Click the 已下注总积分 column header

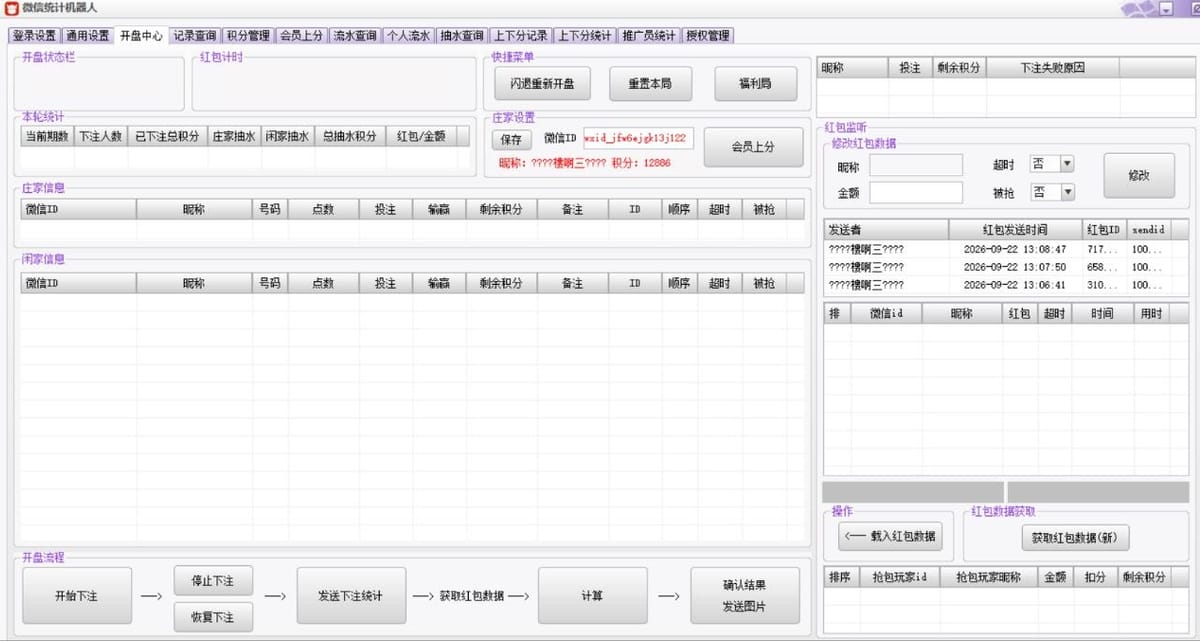(x=168, y=136)
